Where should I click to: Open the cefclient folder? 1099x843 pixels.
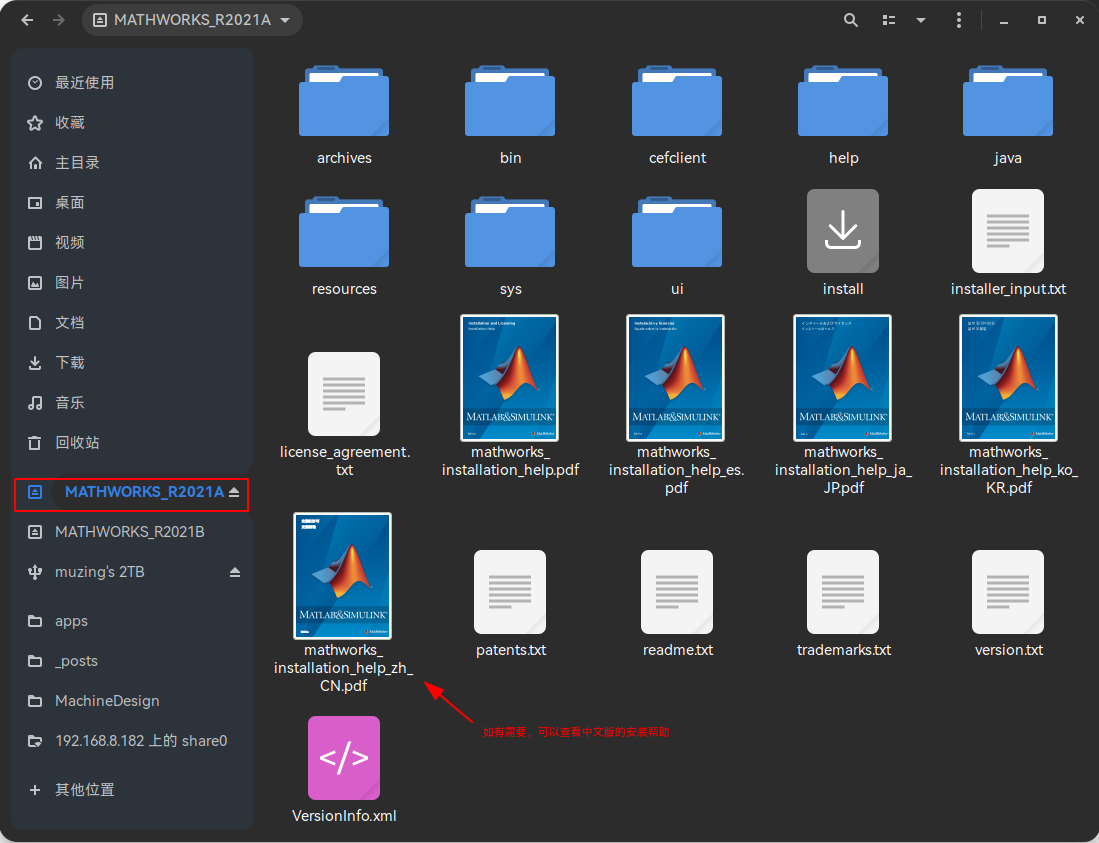677,101
